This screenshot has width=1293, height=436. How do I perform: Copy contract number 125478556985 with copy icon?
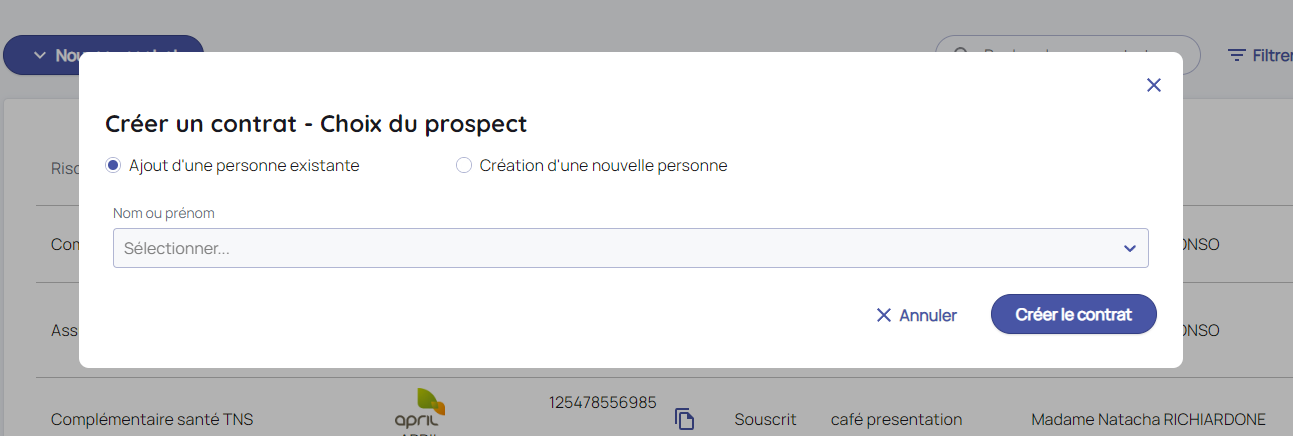click(684, 419)
